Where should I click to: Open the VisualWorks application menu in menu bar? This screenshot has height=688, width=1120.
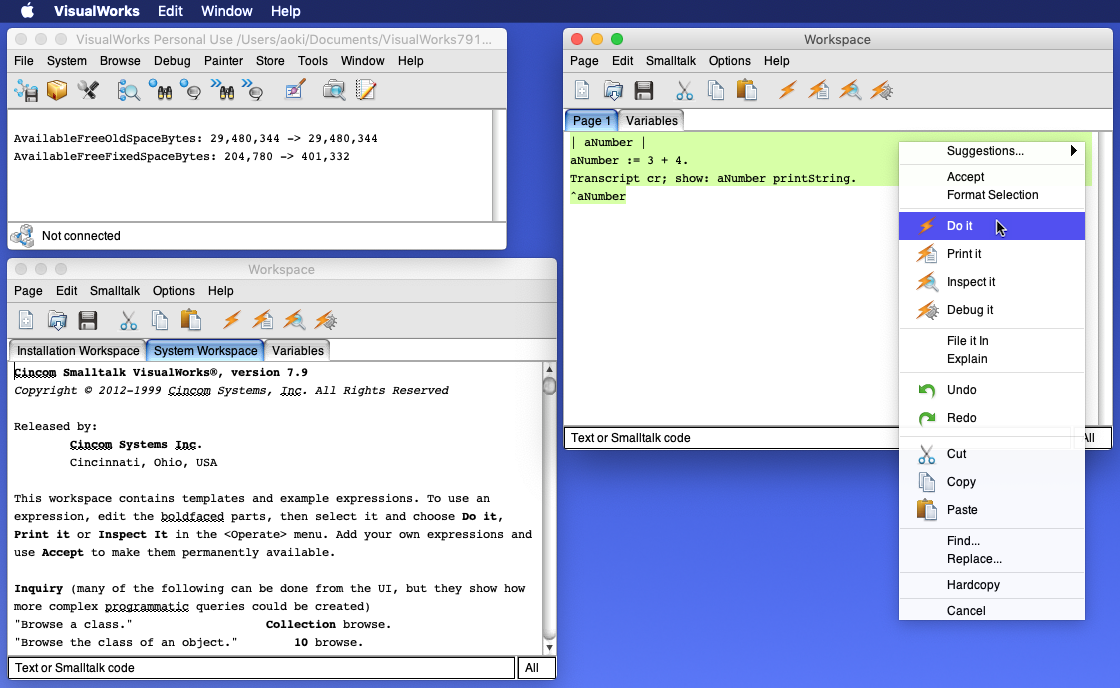click(x=97, y=11)
